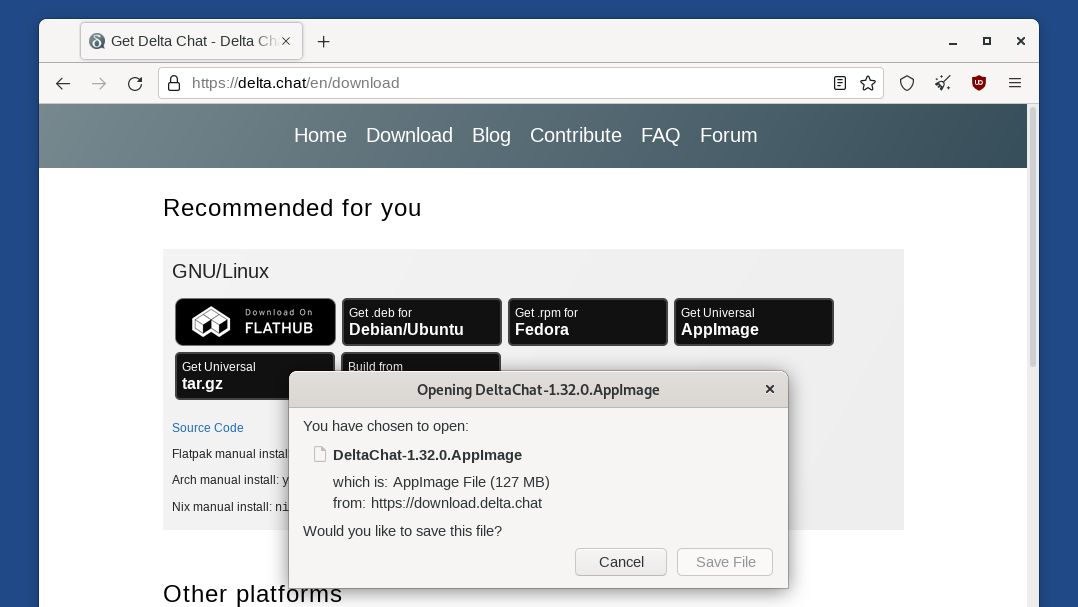Cancel the file download dialog
Image resolution: width=1078 pixels, height=607 pixels.
(x=621, y=562)
